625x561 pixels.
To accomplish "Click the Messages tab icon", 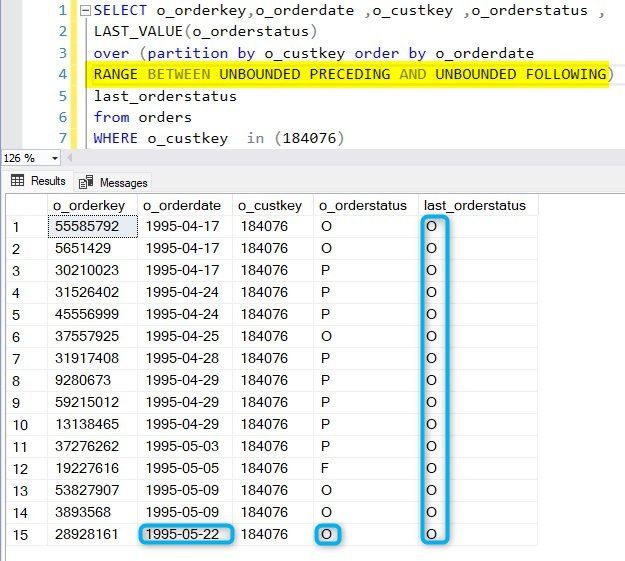I will (x=86, y=182).
